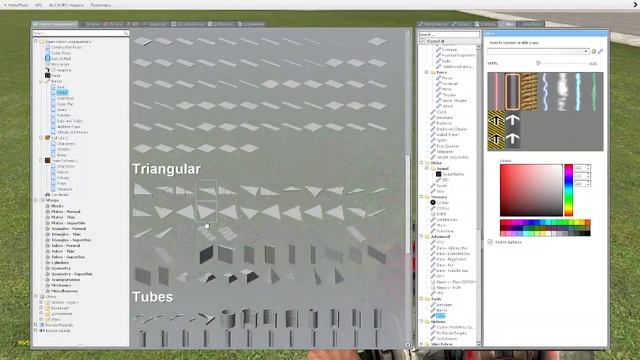Expand the Browse Sounds node
This screenshot has height=360, width=640.
click(x=36, y=331)
